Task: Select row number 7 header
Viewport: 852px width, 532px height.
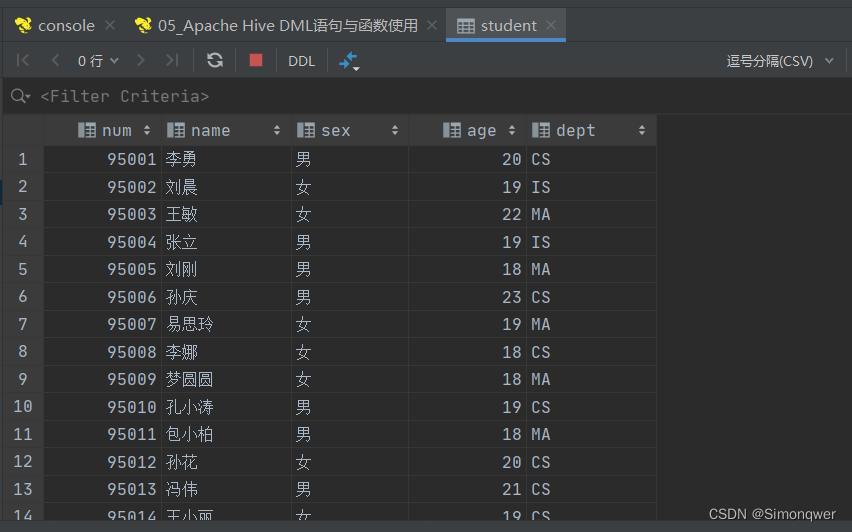Action: coord(23,324)
